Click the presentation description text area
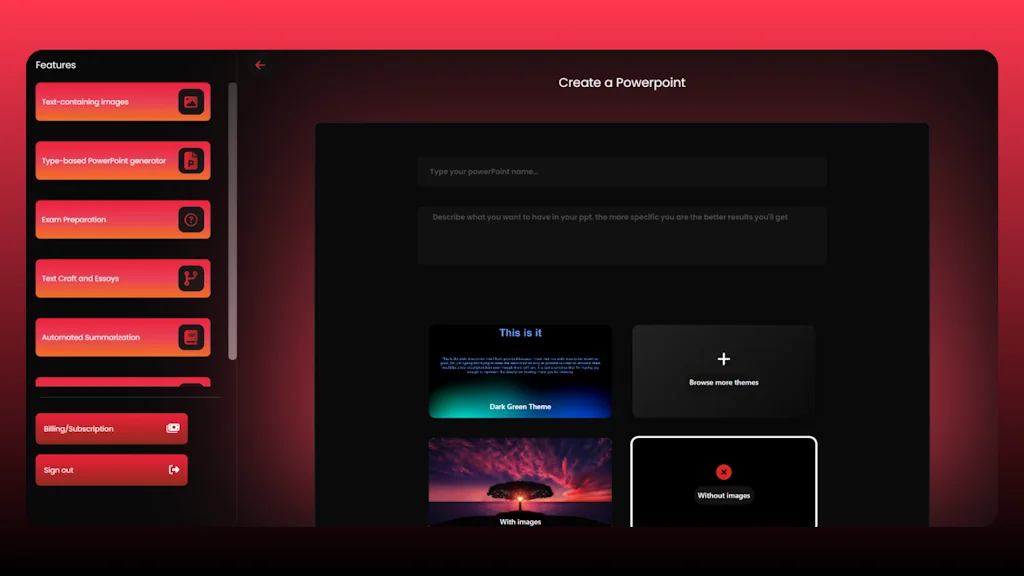The image size is (1024, 576). tap(621, 235)
